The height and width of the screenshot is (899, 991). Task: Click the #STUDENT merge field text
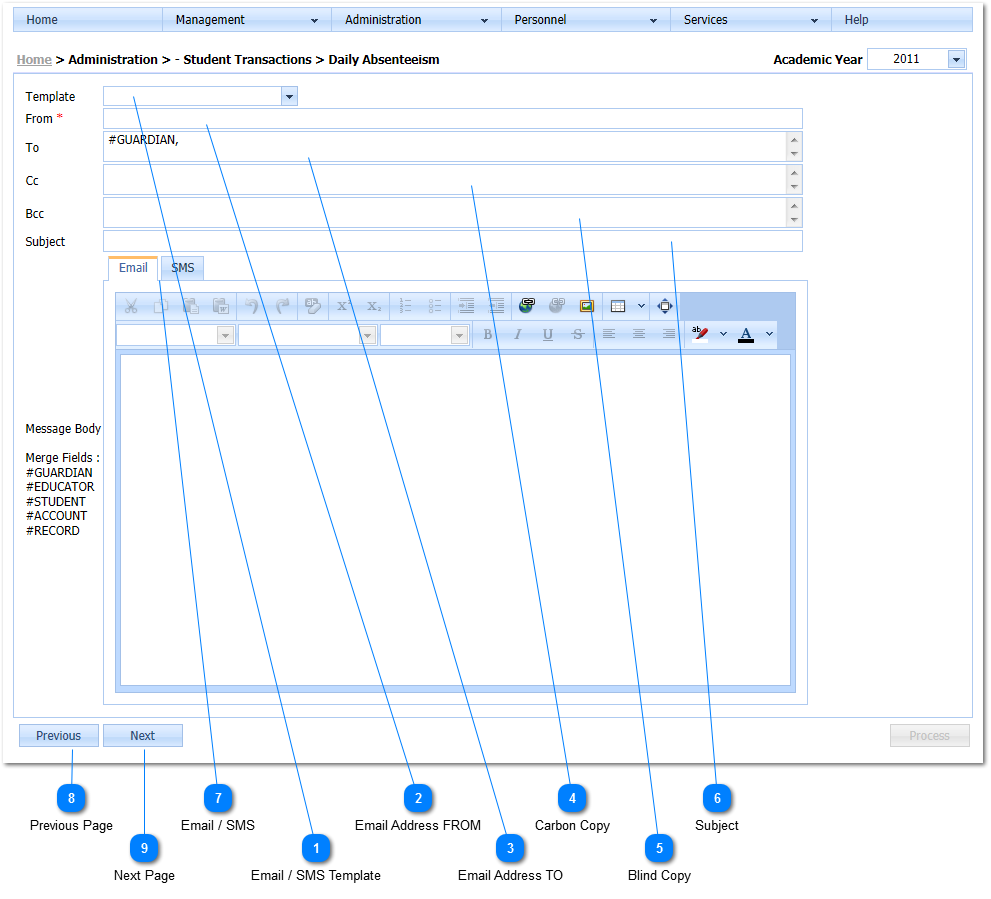pyautogui.click(x=56, y=502)
